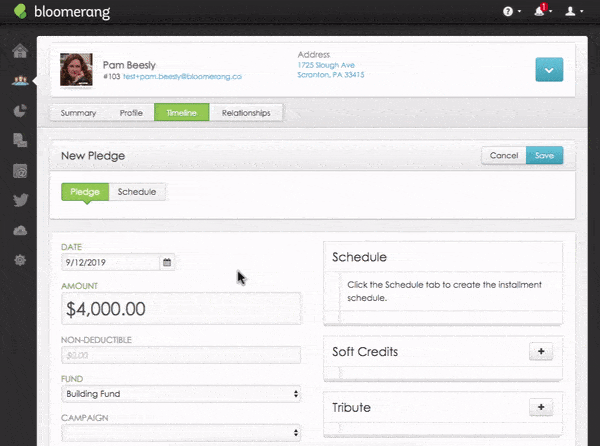Cancel the new pledge

pyautogui.click(x=504, y=155)
